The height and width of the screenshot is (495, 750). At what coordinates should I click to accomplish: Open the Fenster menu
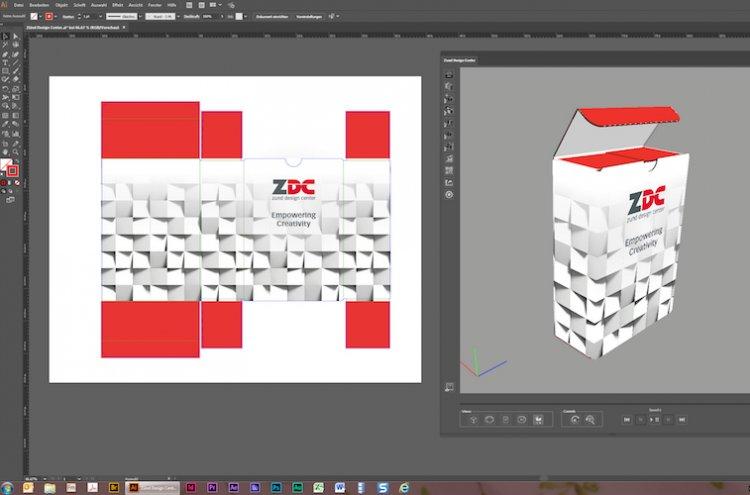(x=155, y=5)
